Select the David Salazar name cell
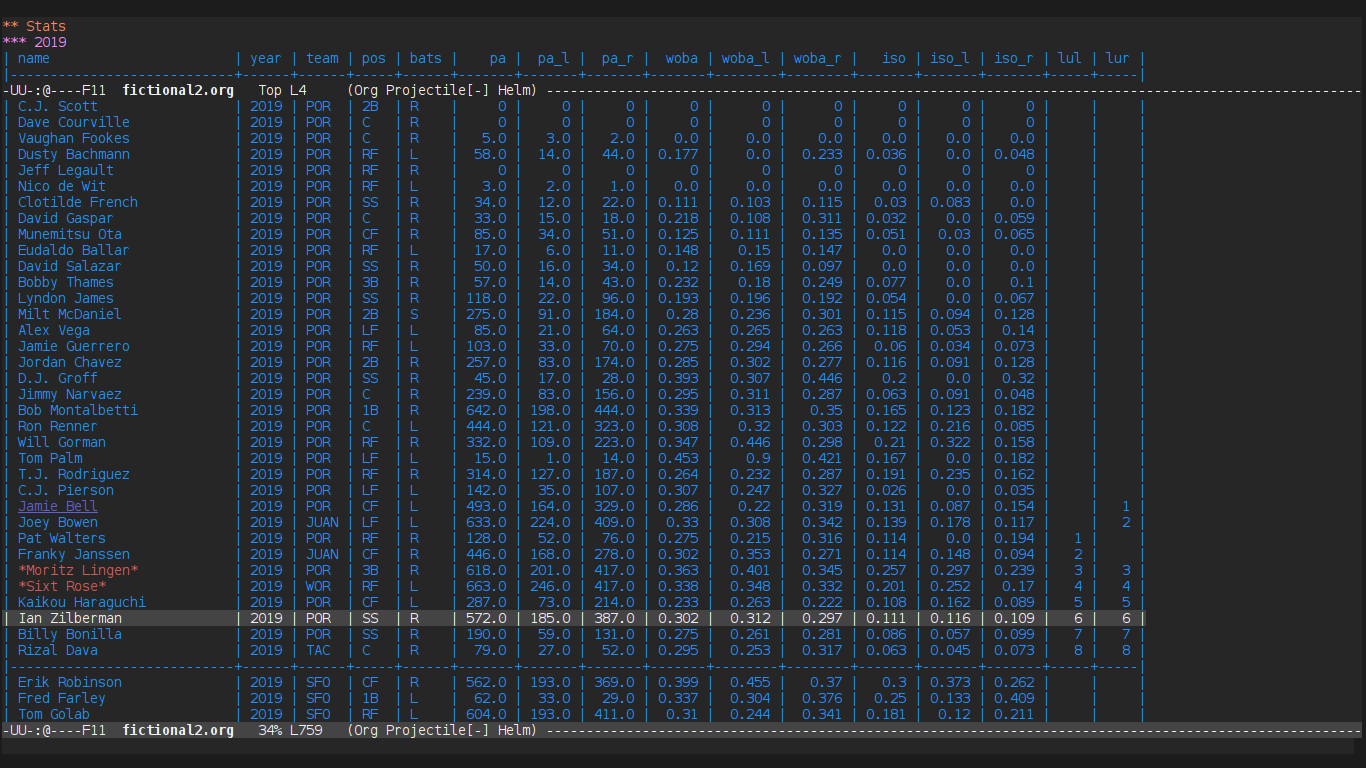The height and width of the screenshot is (768, 1366). tap(70, 266)
